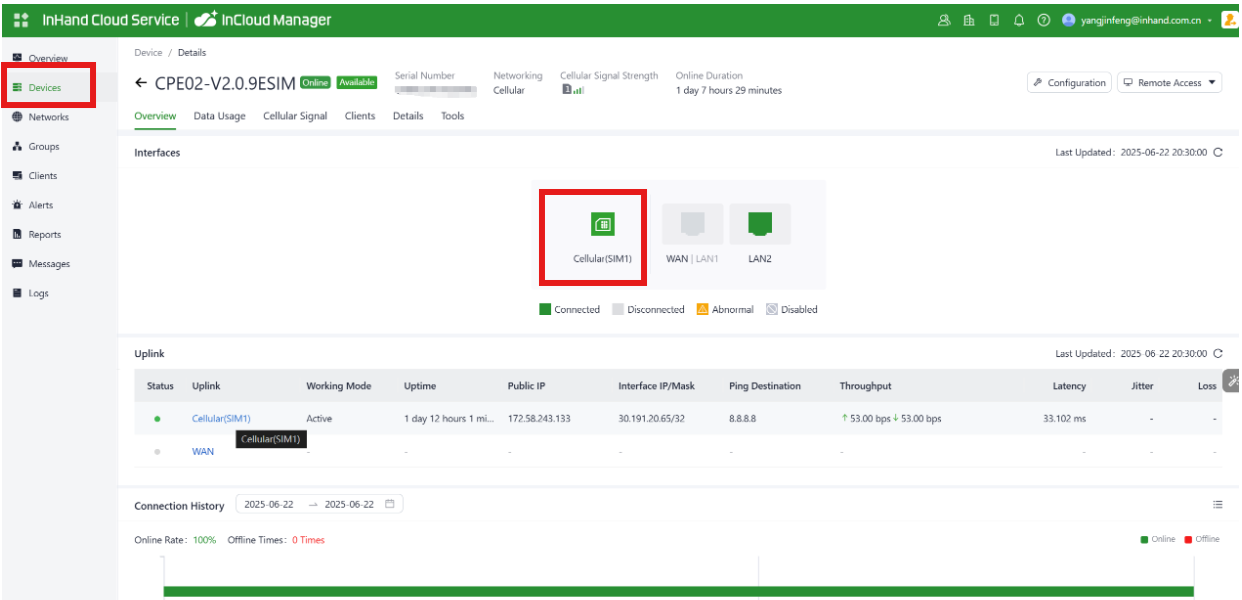Click the green online connection history bar
The width and height of the screenshot is (1242, 600).
pyautogui.click(x=679, y=592)
